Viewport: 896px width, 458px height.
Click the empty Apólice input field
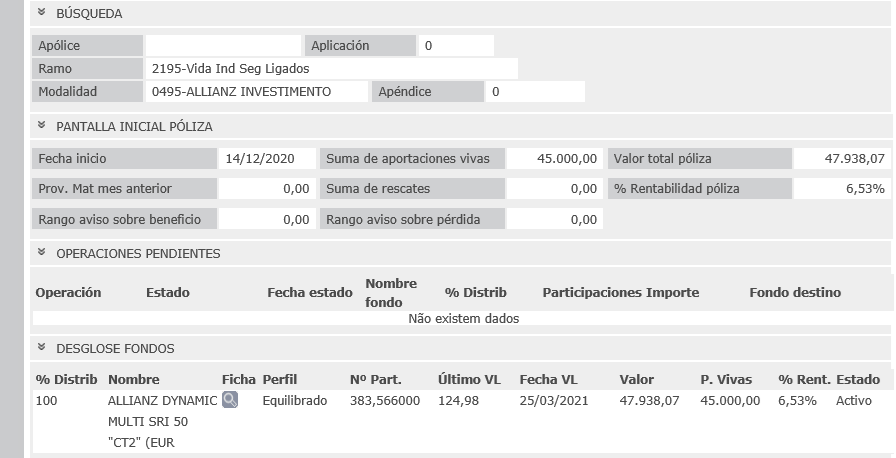tap(223, 46)
